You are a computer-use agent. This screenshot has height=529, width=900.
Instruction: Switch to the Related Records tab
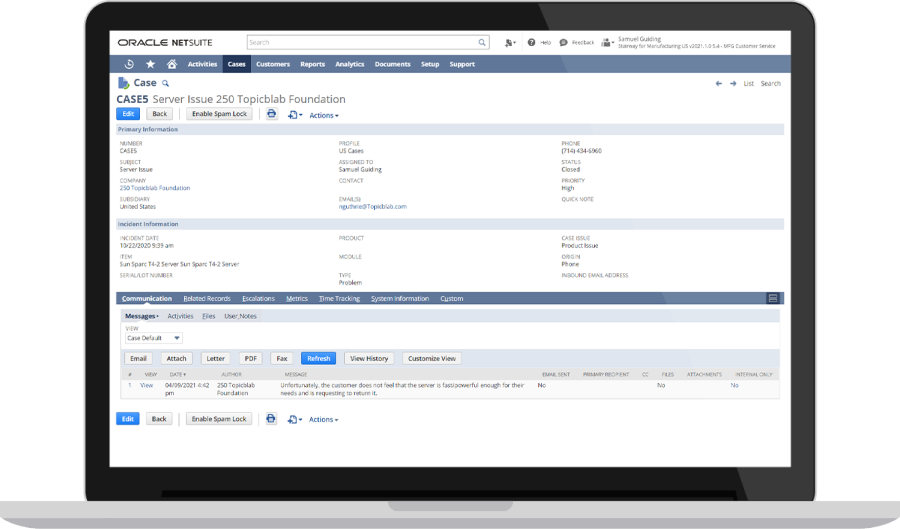point(207,298)
